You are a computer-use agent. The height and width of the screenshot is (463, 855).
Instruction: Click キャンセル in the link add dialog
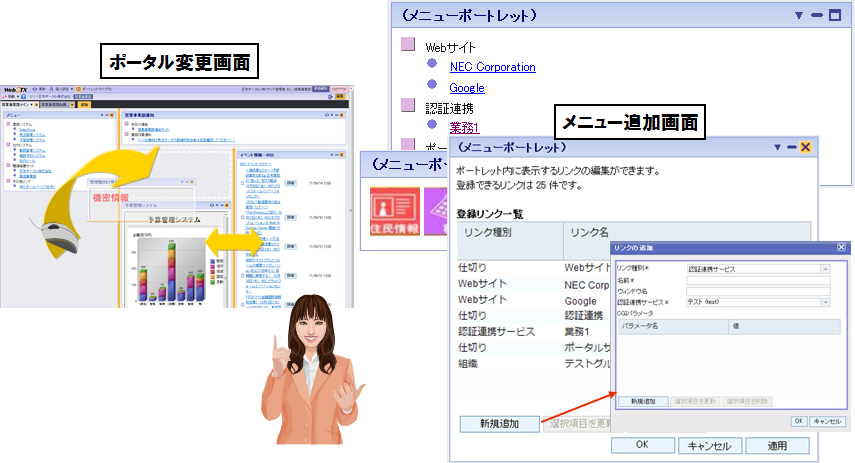828,422
